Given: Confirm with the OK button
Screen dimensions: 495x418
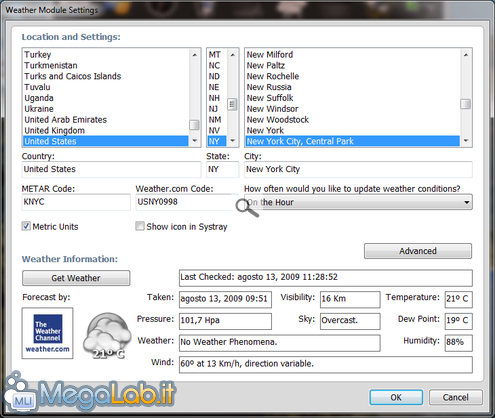Looking at the screenshot, I should click(x=396, y=397).
